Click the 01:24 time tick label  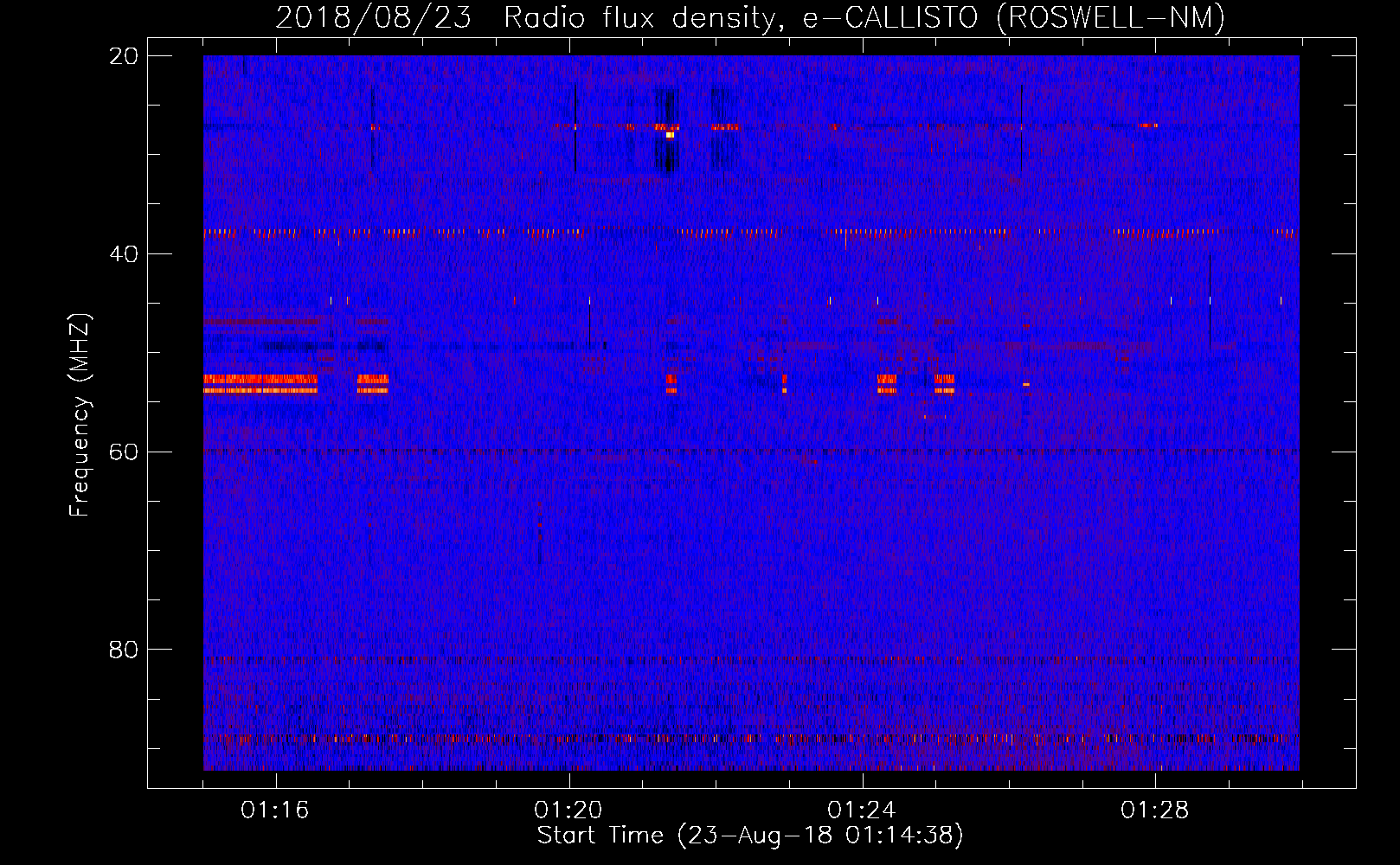tap(862, 811)
